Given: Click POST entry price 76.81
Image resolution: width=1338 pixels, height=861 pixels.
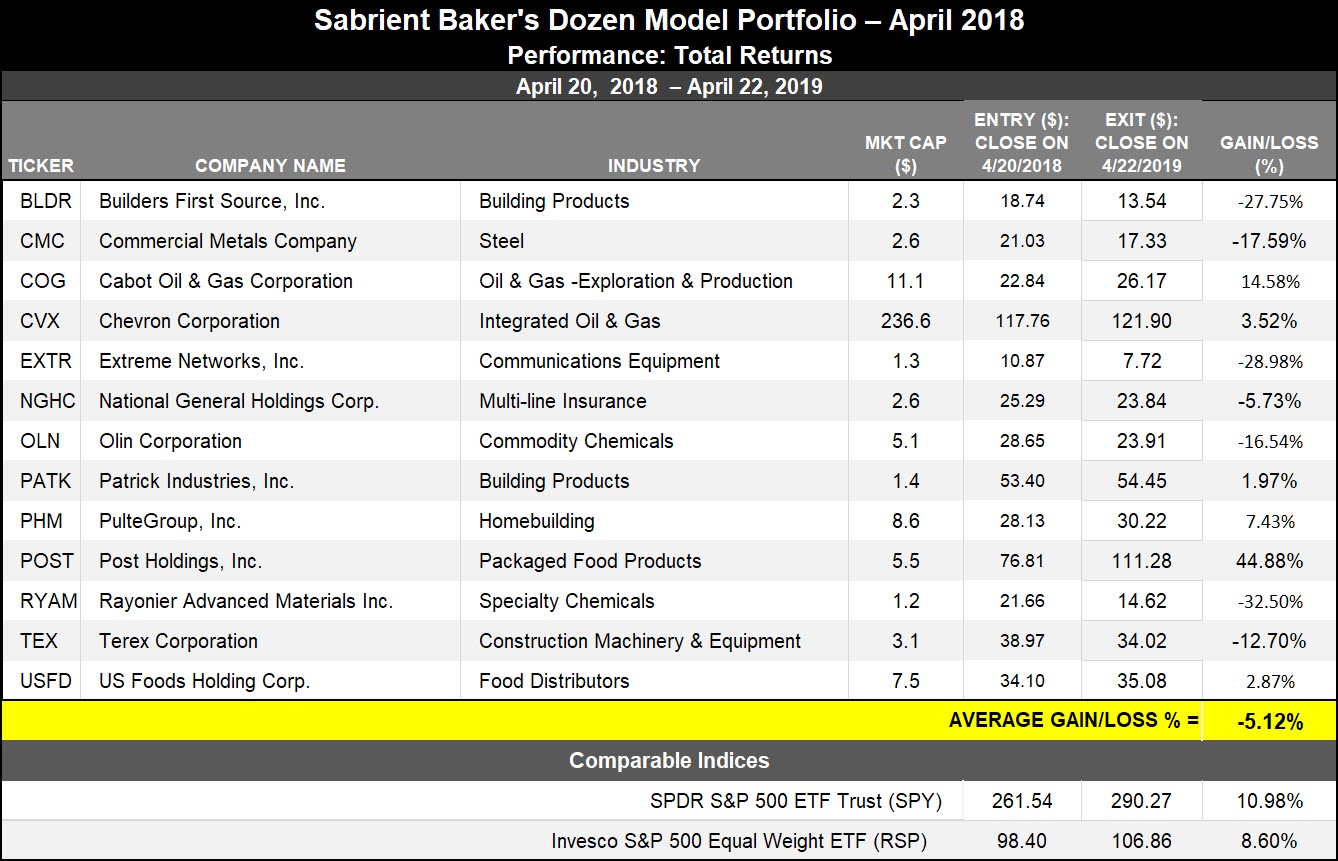Looking at the screenshot, I should coord(1022,561).
